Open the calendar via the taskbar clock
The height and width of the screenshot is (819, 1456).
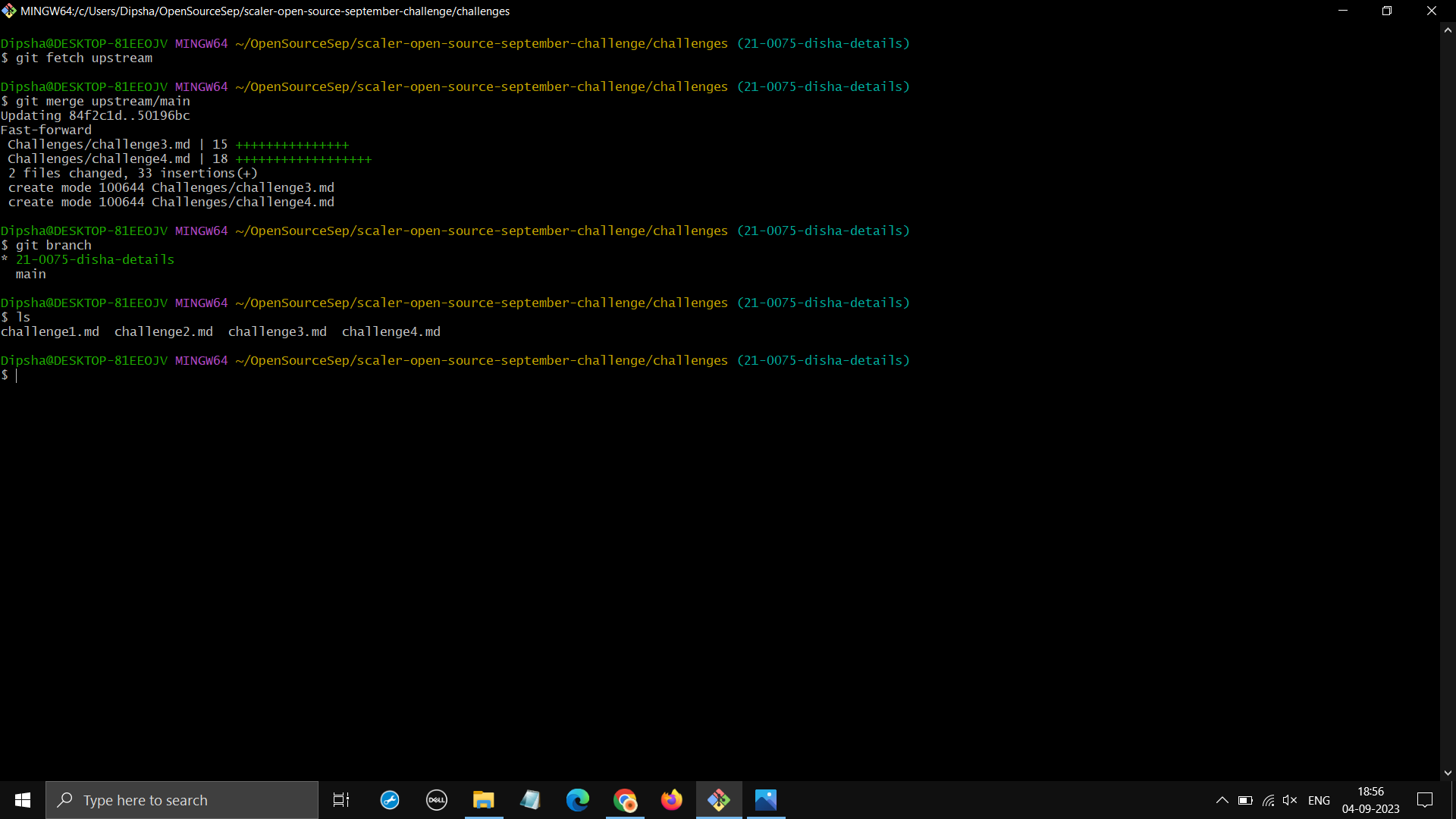click(1369, 800)
